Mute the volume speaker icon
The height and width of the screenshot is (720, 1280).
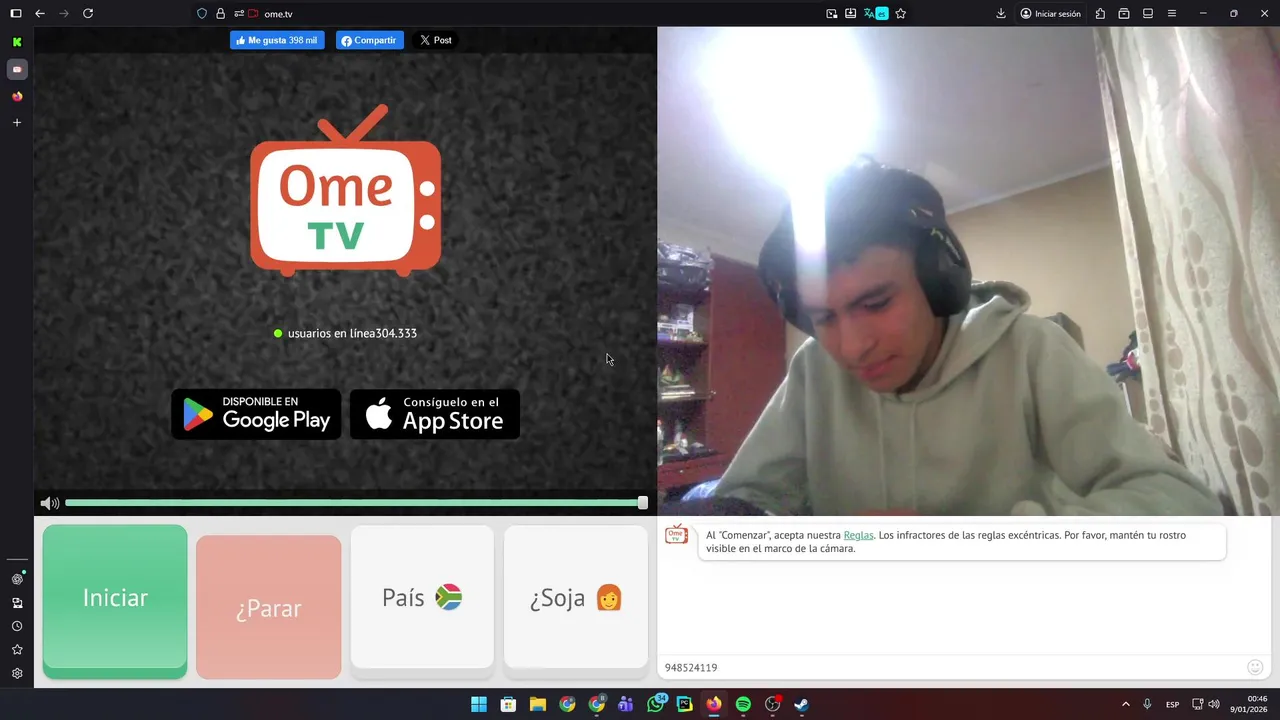click(x=49, y=503)
